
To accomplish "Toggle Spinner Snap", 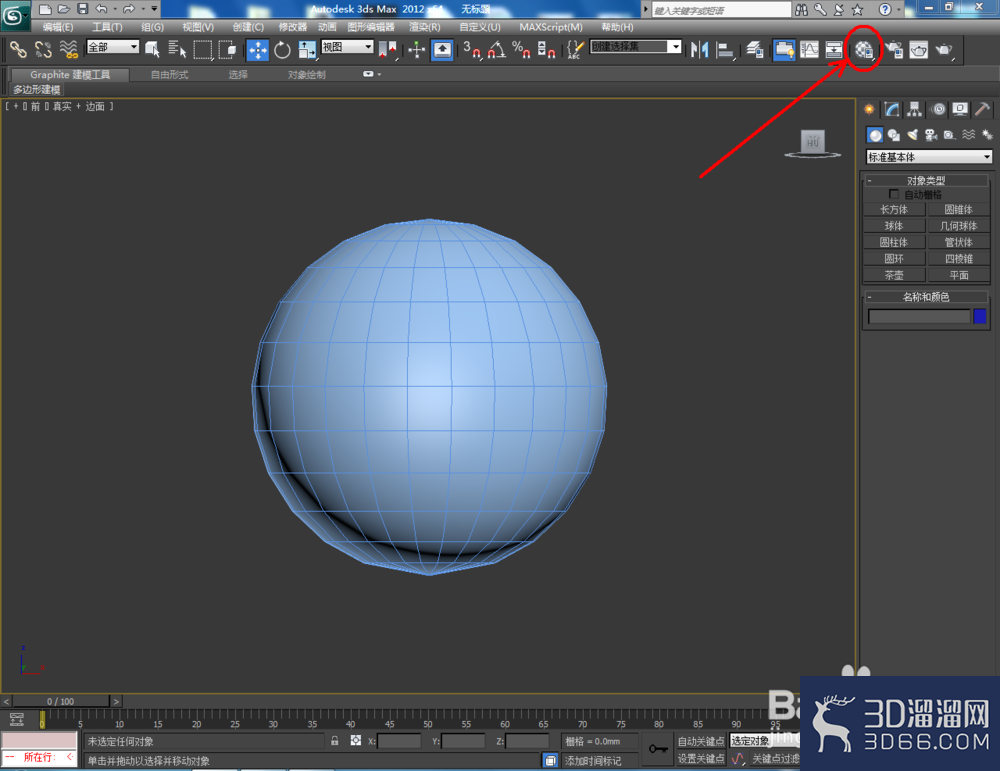I will (547, 50).
